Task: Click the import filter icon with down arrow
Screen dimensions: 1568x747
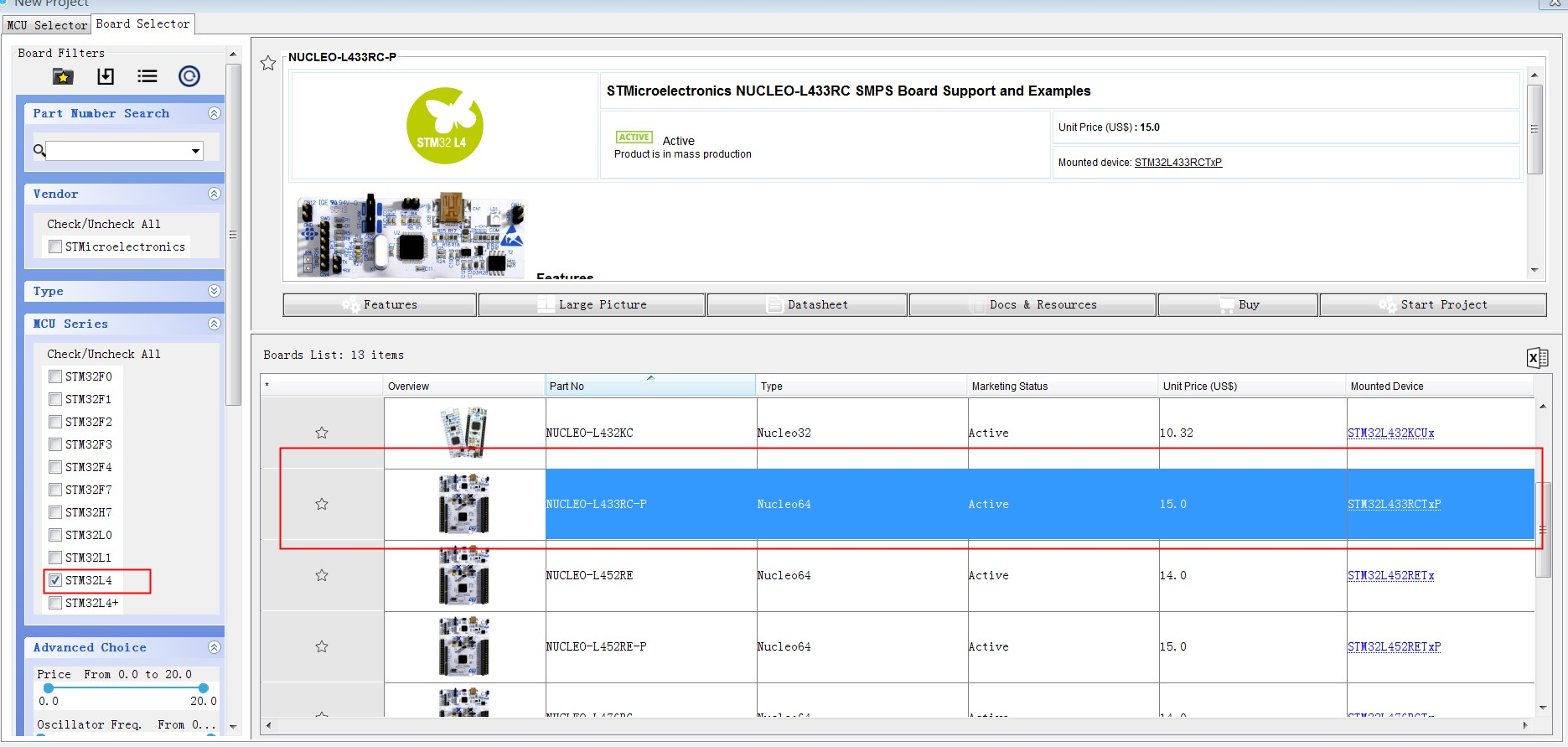Action: (106, 77)
